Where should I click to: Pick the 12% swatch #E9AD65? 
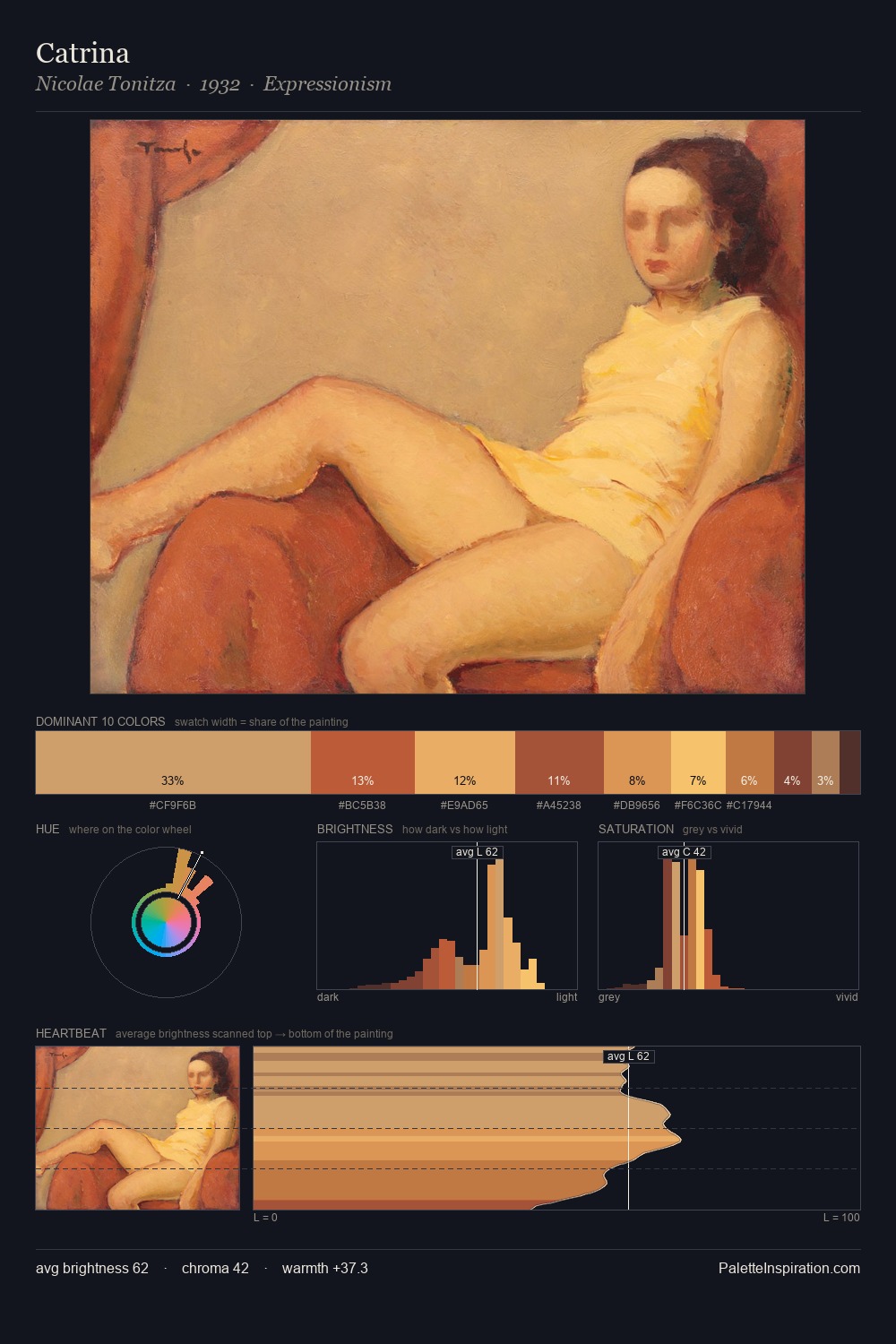pyautogui.click(x=465, y=762)
